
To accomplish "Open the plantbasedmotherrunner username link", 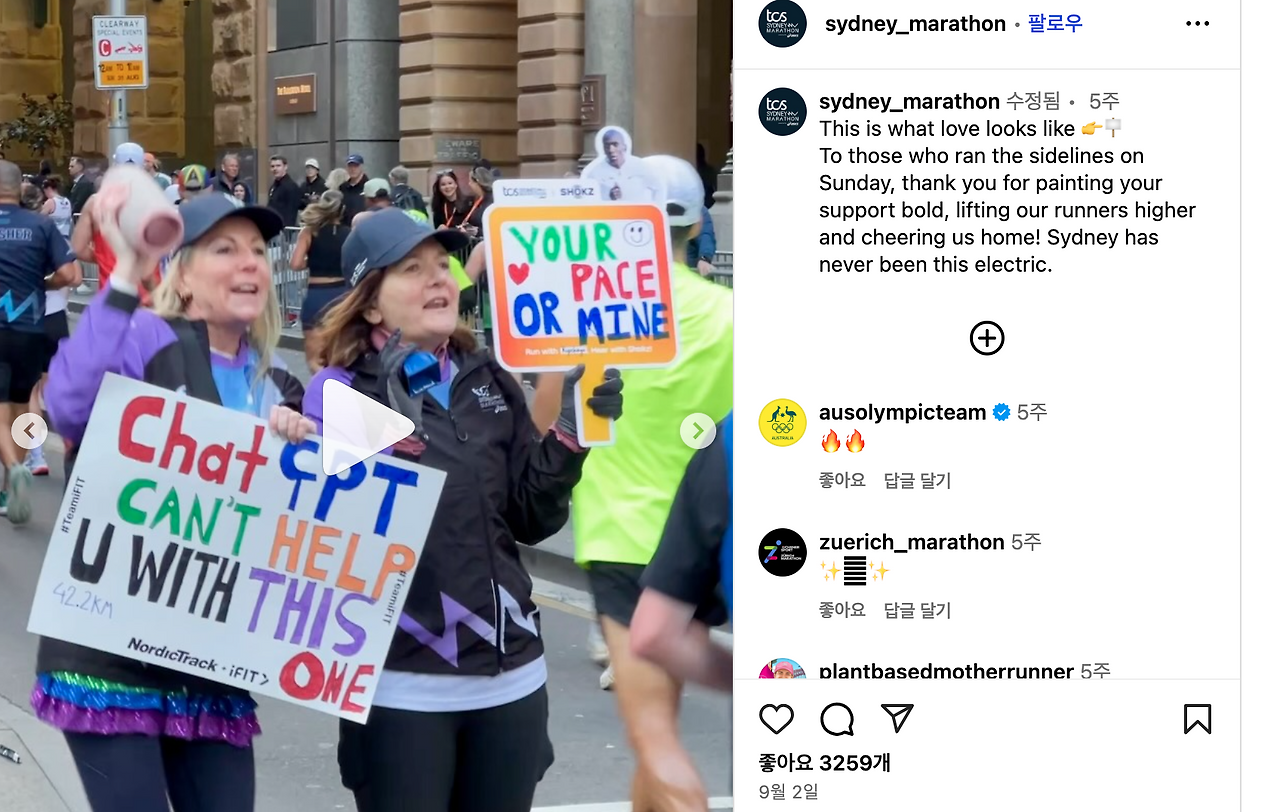I will [x=946, y=671].
